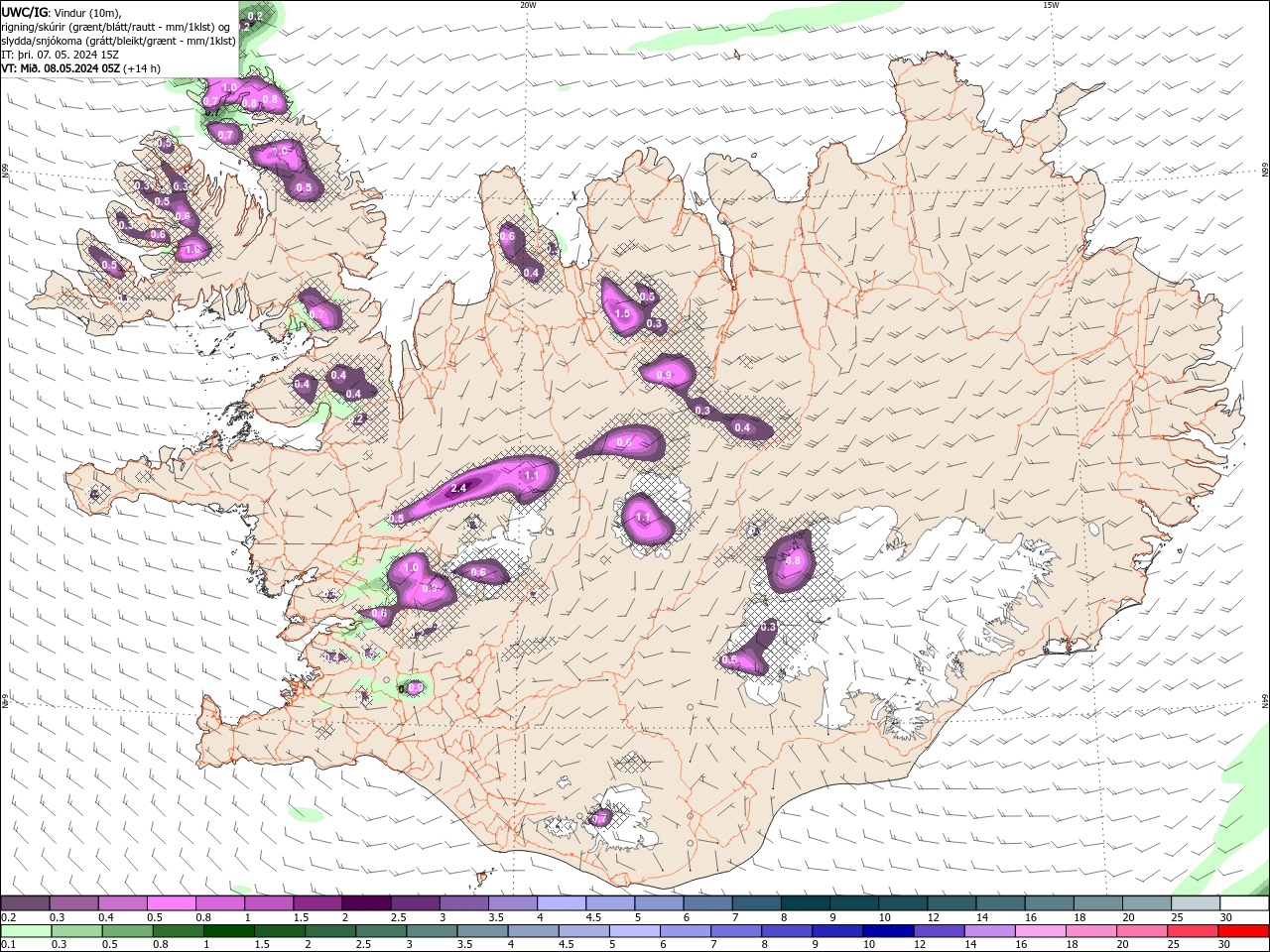Click the light pink swatch between 16 and 18, lower legend
Screen dimensions: 1270x952
coord(1039,931)
